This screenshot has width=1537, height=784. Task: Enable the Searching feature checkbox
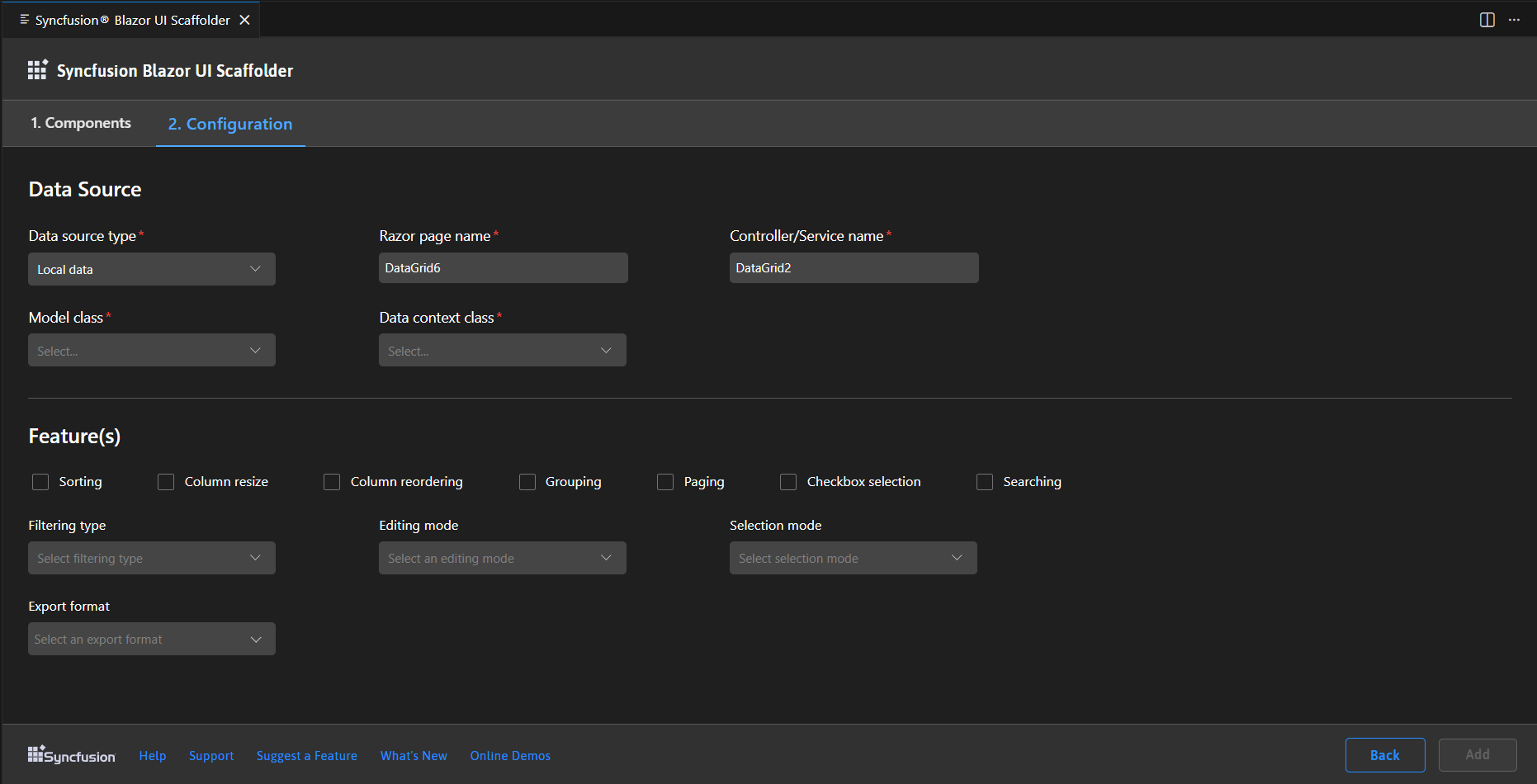985,482
